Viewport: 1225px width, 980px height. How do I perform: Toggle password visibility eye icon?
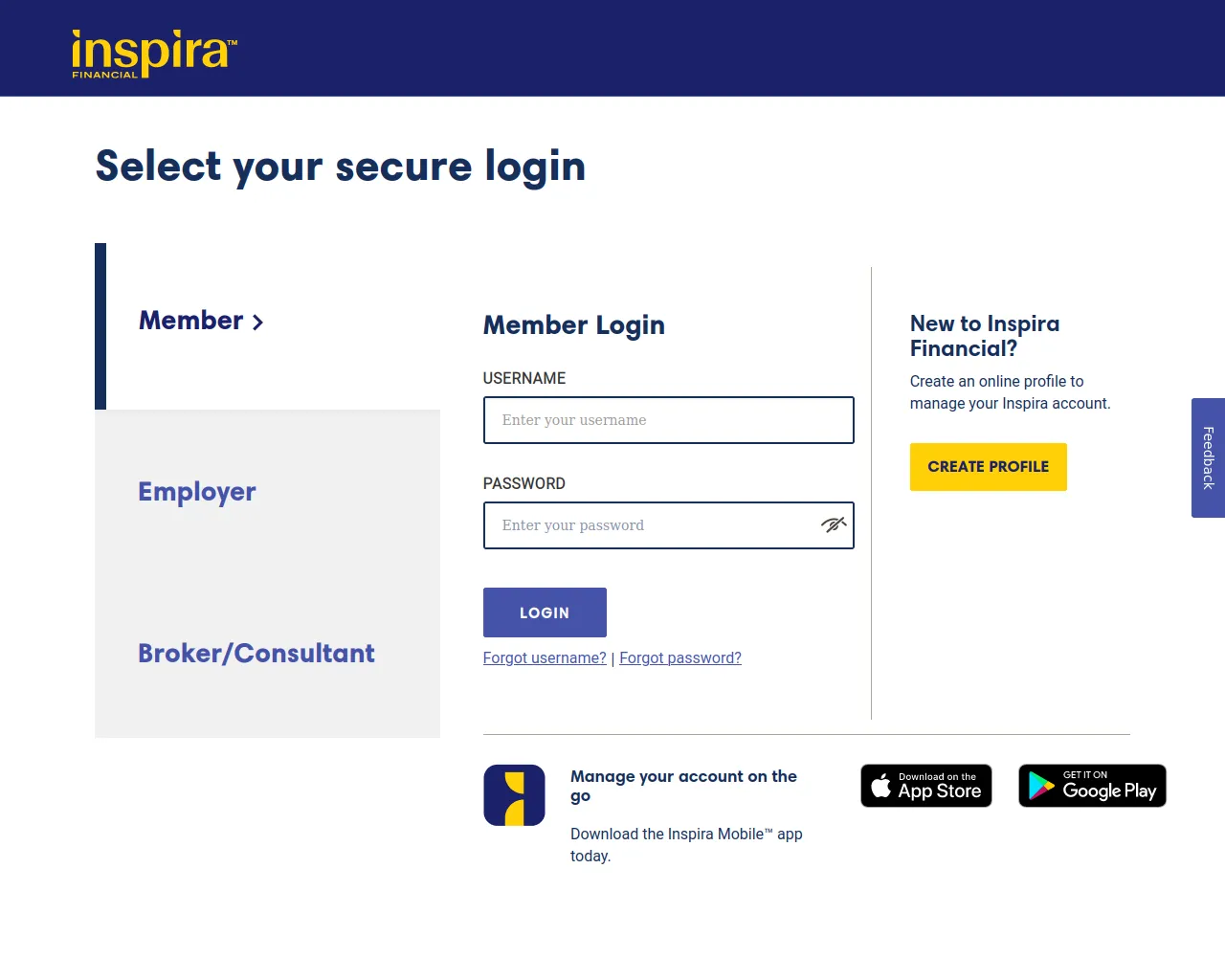click(x=833, y=524)
